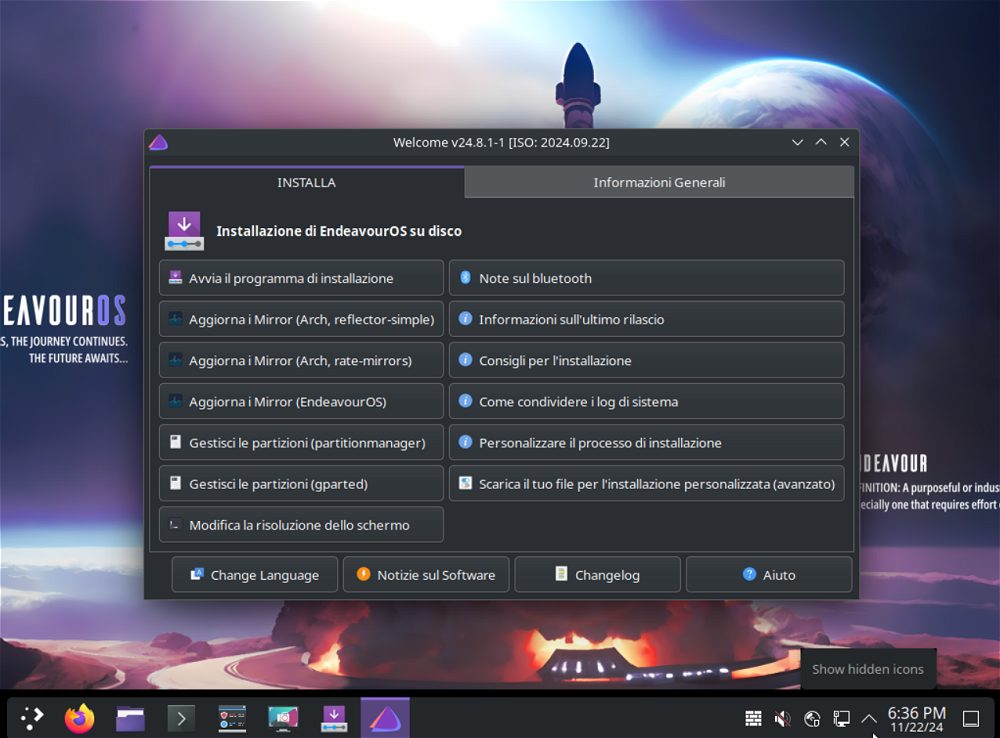Click Aggiorna i Mirror (Arch, rate-mirrors)
This screenshot has height=738, width=1000.
click(x=301, y=360)
